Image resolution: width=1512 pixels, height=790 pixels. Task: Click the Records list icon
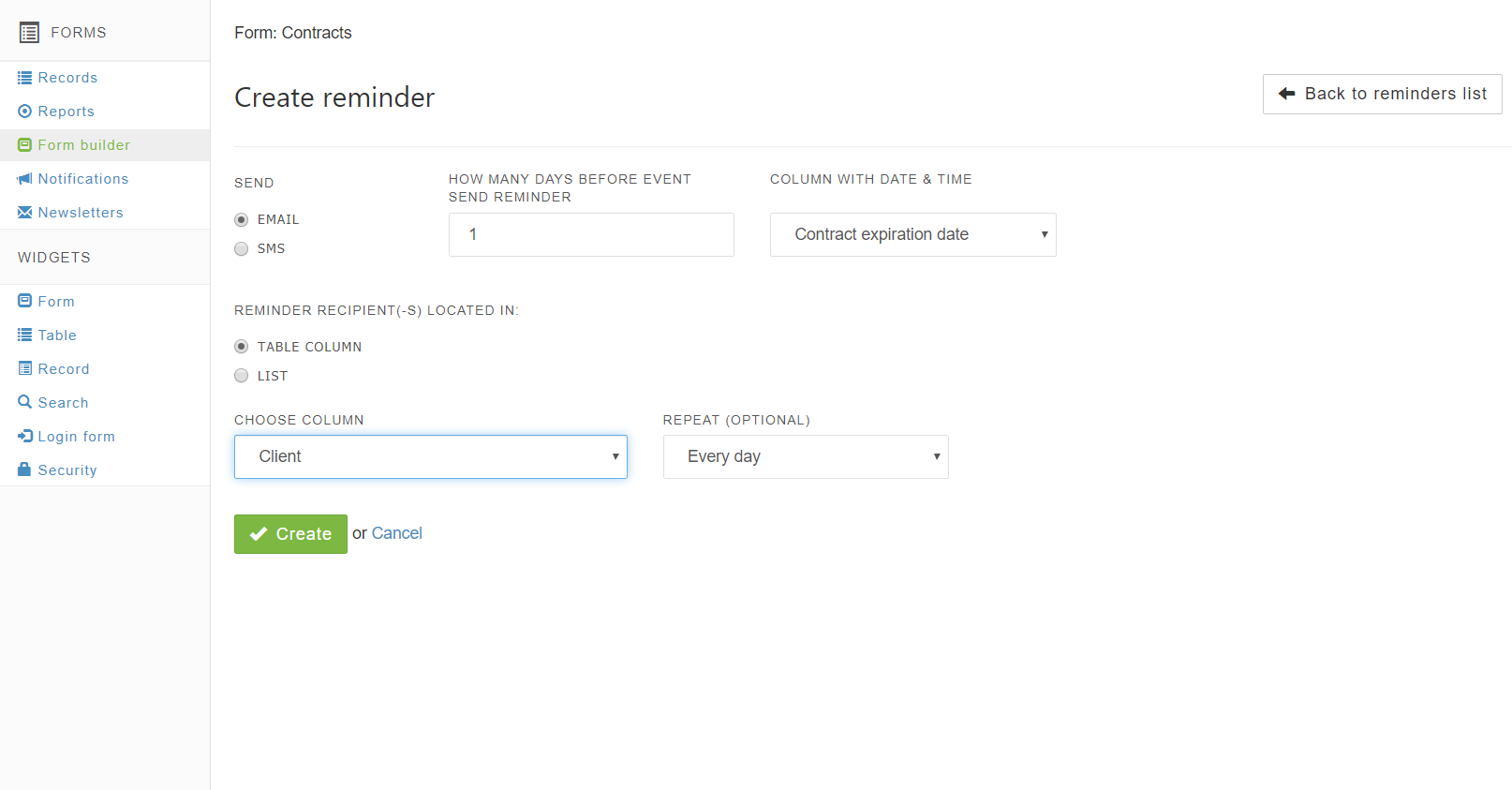(24, 78)
